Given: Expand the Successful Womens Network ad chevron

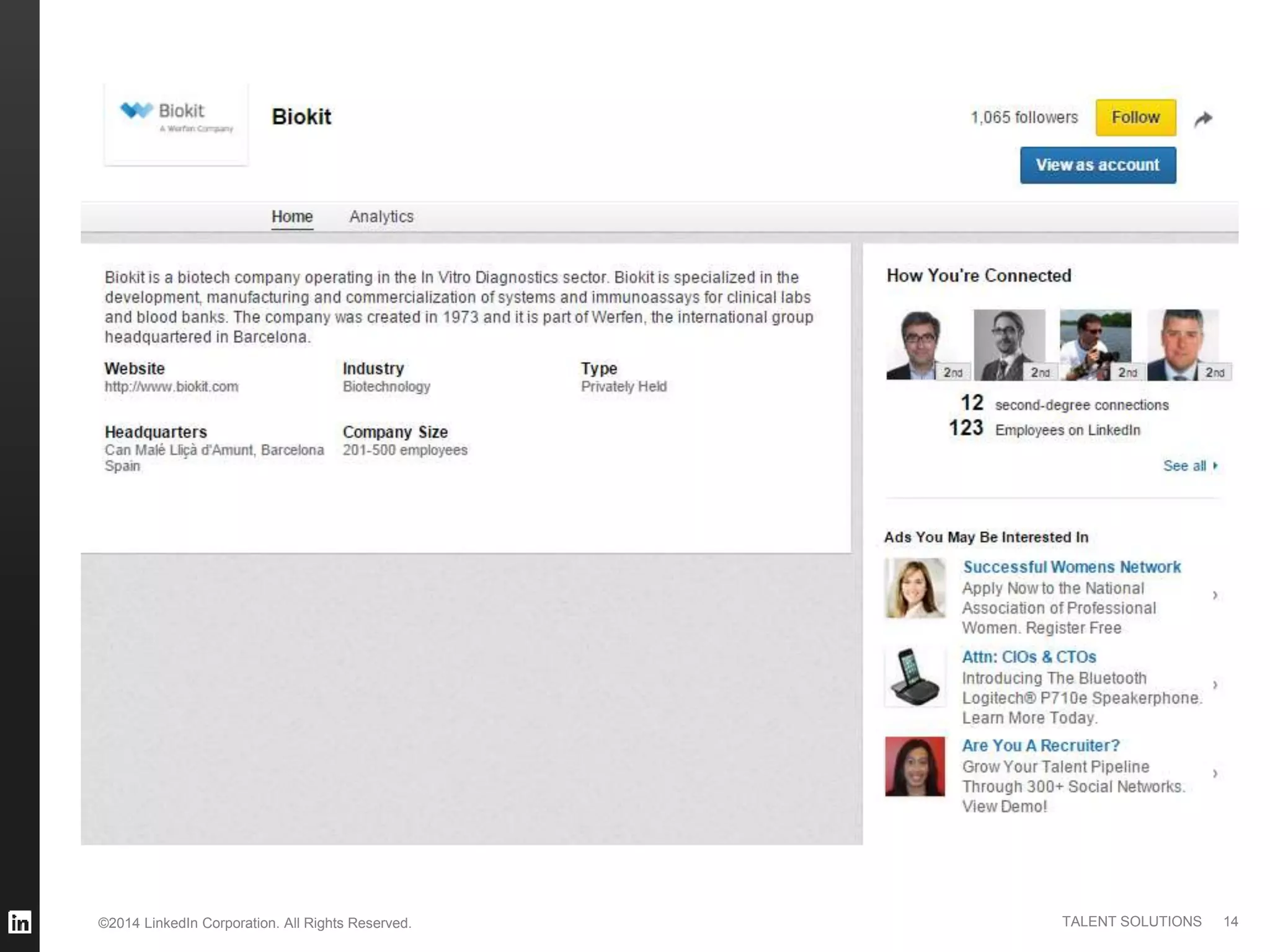Looking at the screenshot, I should pyautogui.click(x=1215, y=595).
